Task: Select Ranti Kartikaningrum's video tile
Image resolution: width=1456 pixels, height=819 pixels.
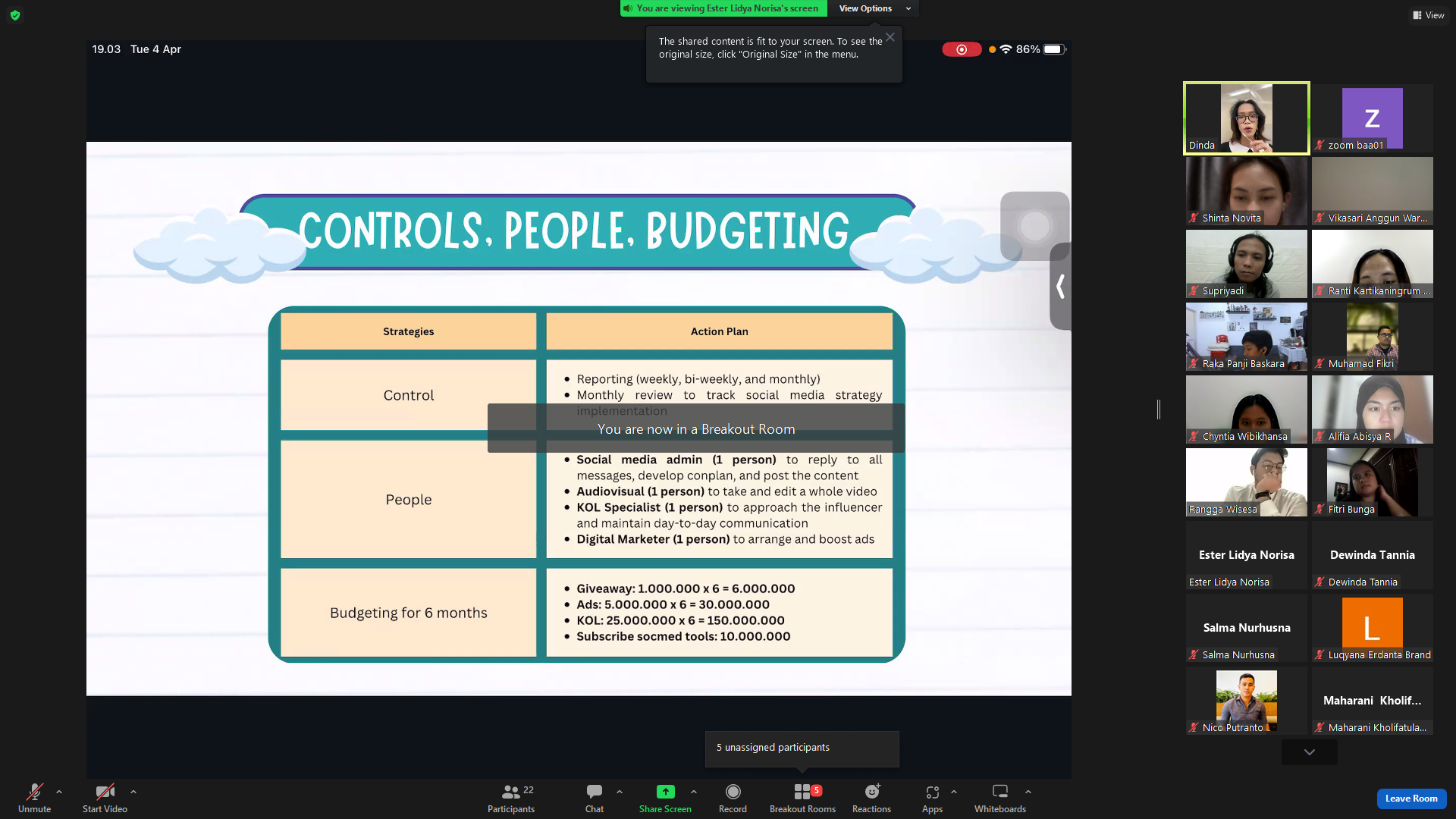Action: pyautogui.click(x=1373, y=264)
